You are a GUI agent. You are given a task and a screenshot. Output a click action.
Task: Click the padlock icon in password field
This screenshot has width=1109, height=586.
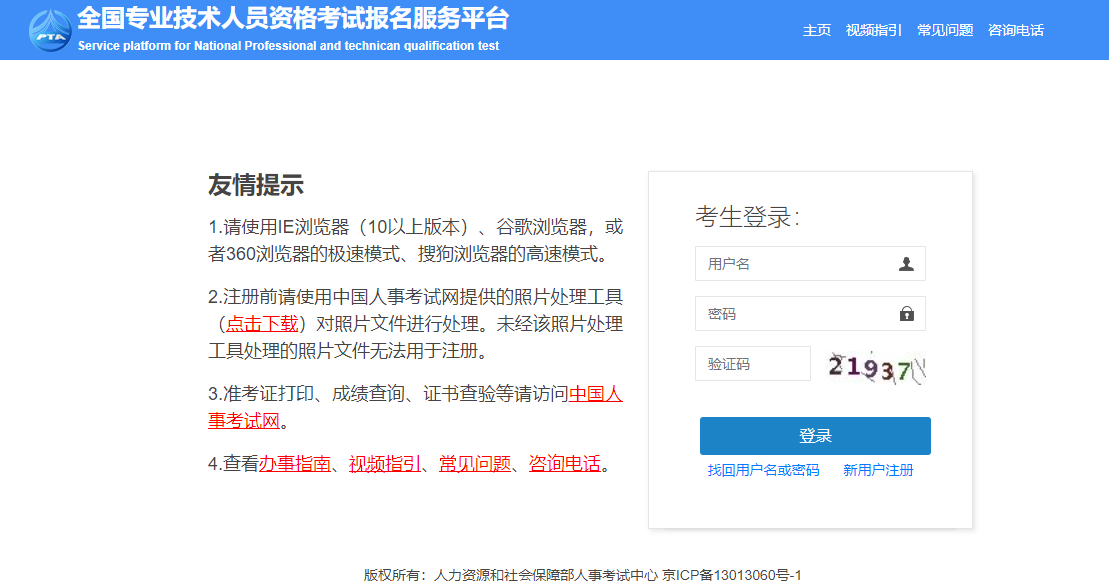(907, 314)
